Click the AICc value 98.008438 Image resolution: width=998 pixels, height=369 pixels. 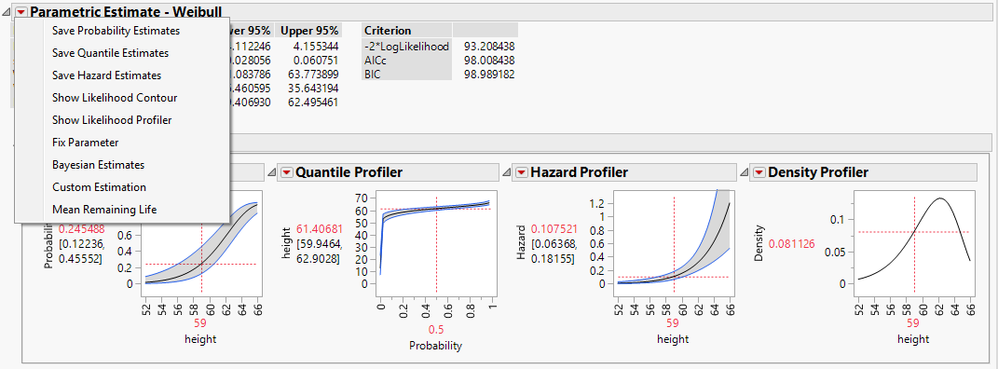(489, 60)
